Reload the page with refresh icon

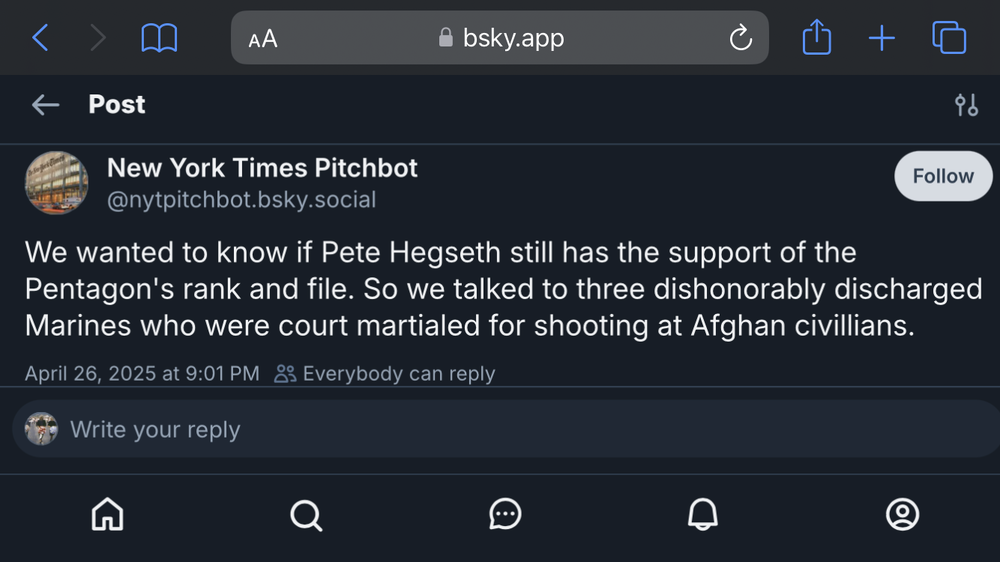coord(740,39)
